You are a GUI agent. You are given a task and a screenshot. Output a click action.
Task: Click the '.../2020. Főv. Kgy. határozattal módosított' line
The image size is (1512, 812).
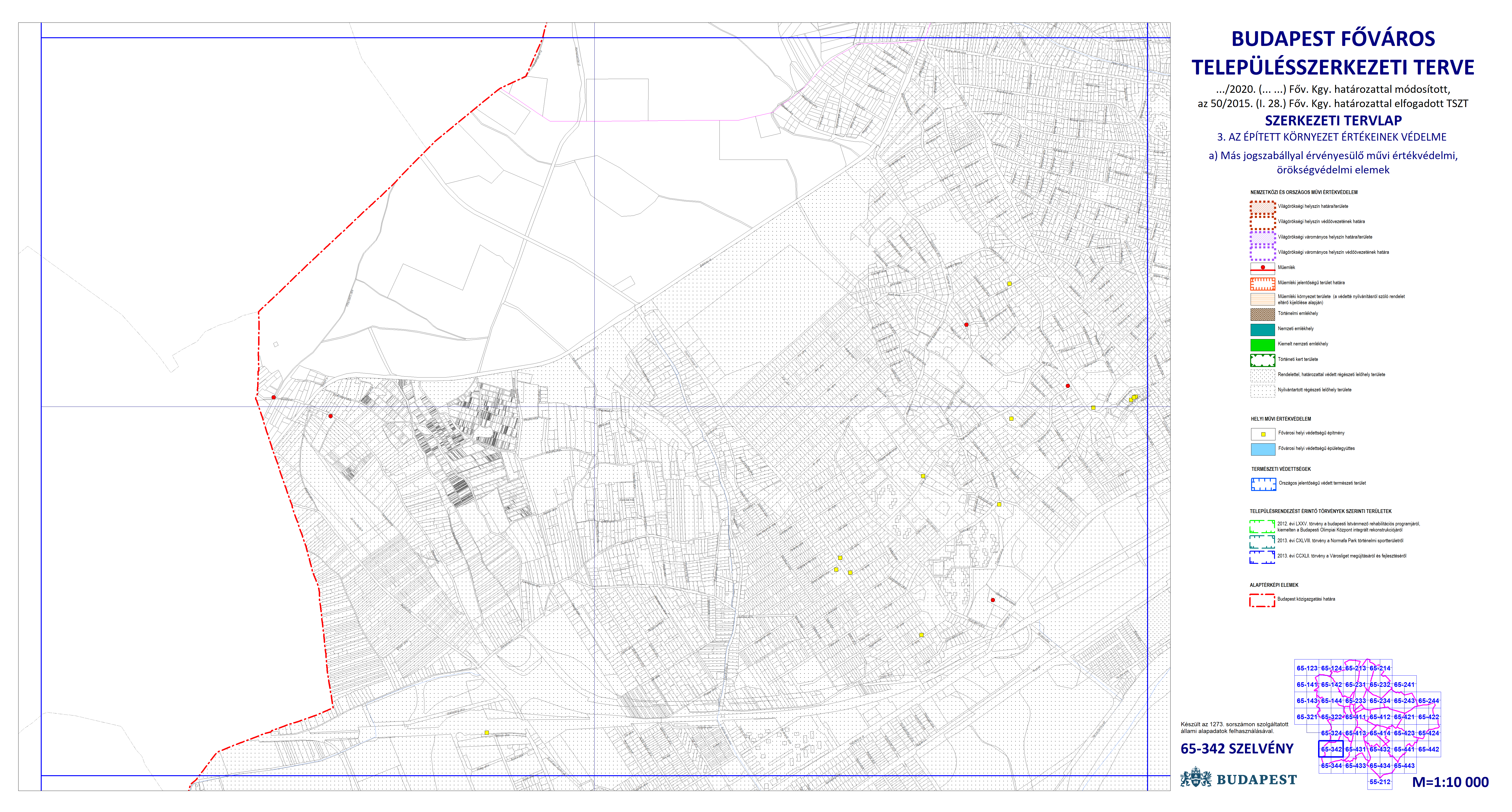pyautogui.click(x=1333, y=89)
